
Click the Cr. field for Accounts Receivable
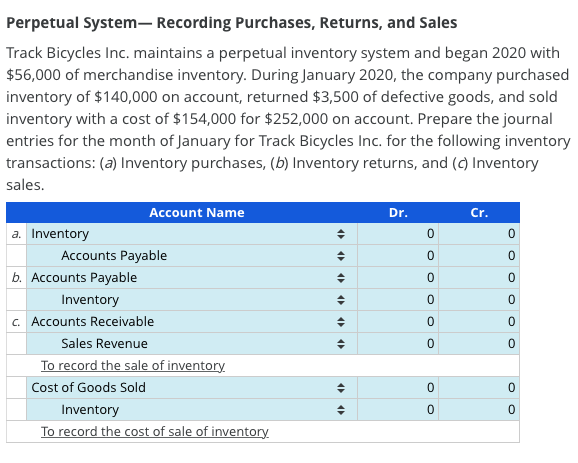(x=479, y=321)
